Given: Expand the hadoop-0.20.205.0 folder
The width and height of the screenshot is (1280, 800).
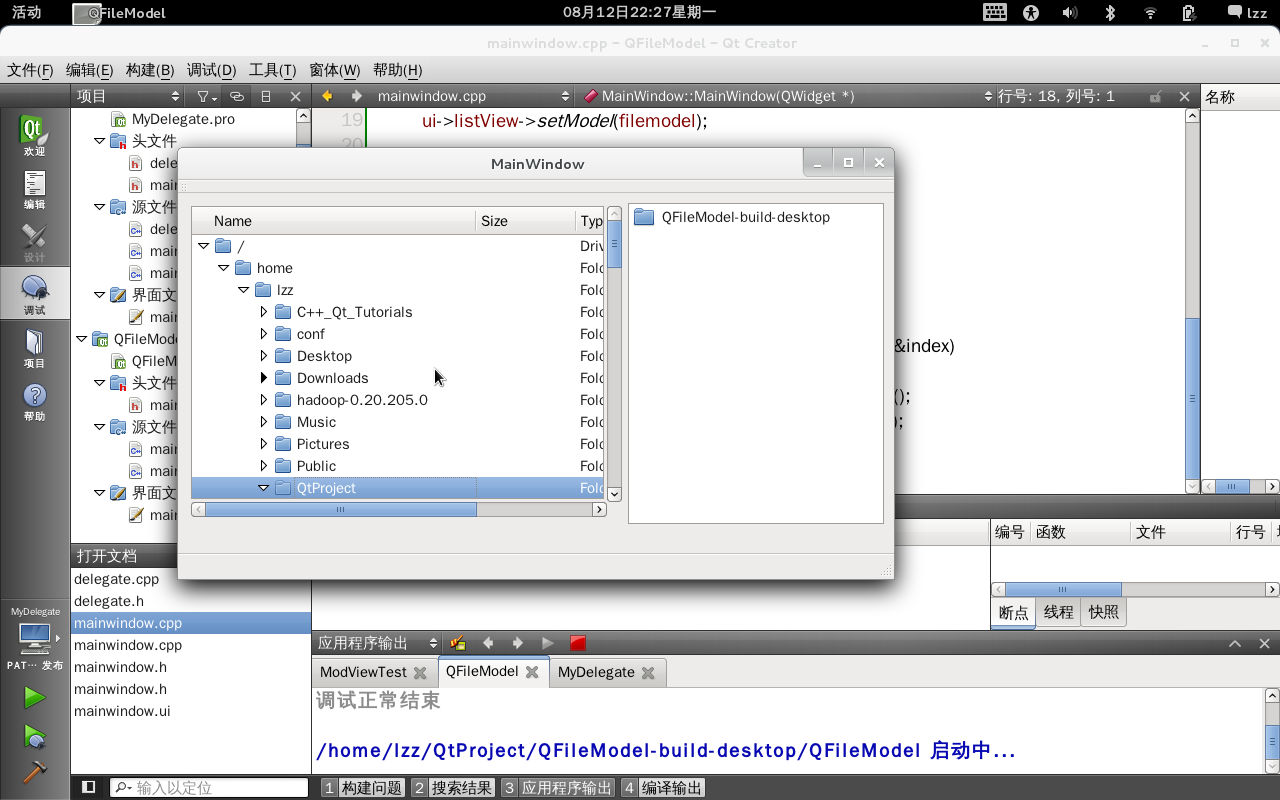Looking at the screenshot, I should click(x=264, y=400).
